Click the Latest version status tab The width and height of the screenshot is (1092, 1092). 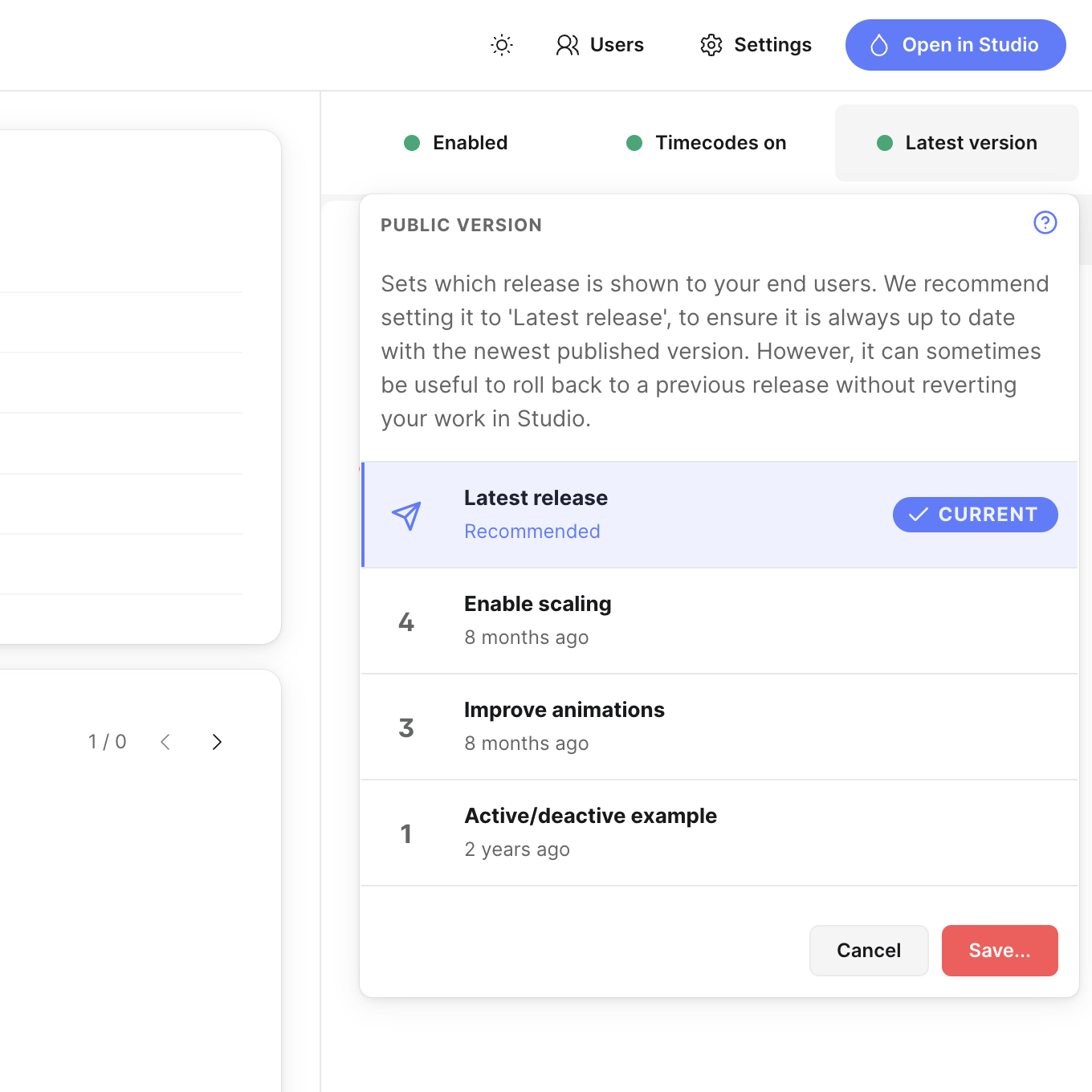(x=957, y=143)
